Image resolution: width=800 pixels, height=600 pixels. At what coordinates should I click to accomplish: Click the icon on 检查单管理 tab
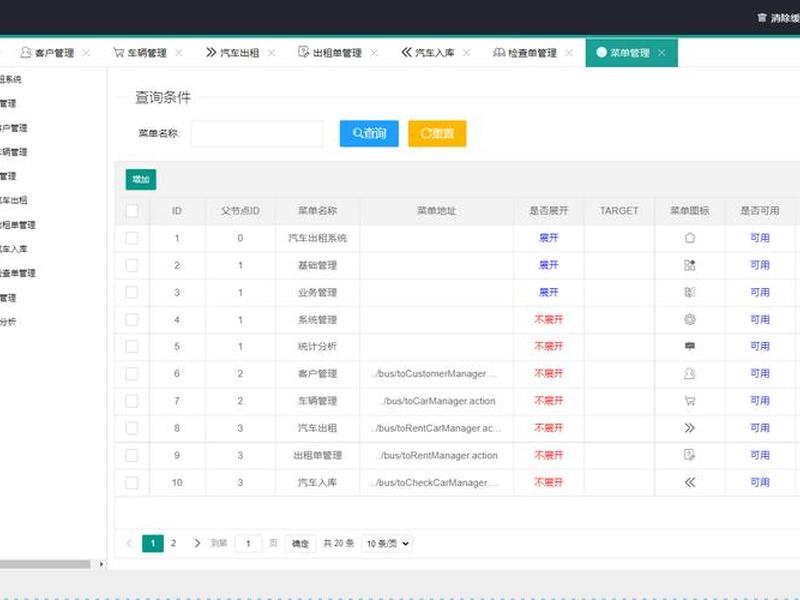click(498, 52)
